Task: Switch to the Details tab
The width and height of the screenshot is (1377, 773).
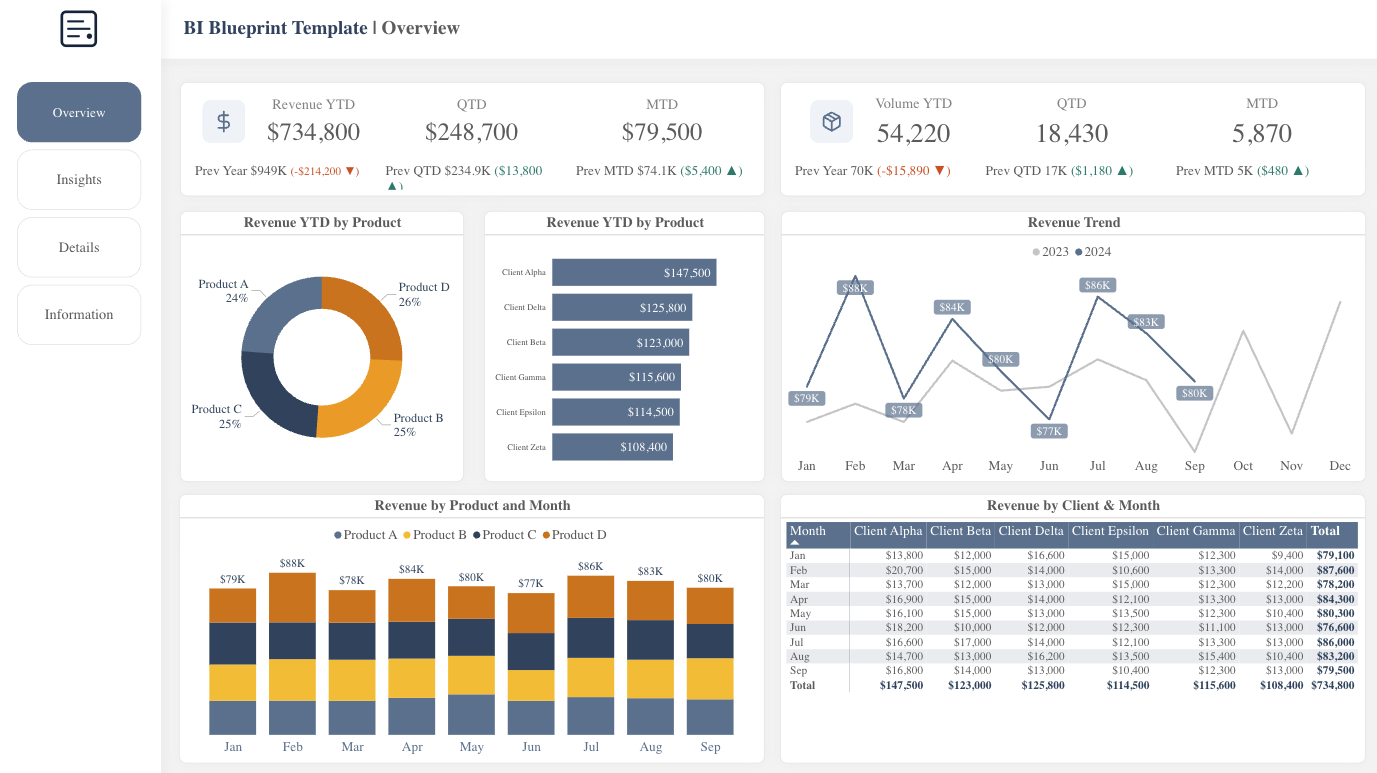Action: pos(79,247)
